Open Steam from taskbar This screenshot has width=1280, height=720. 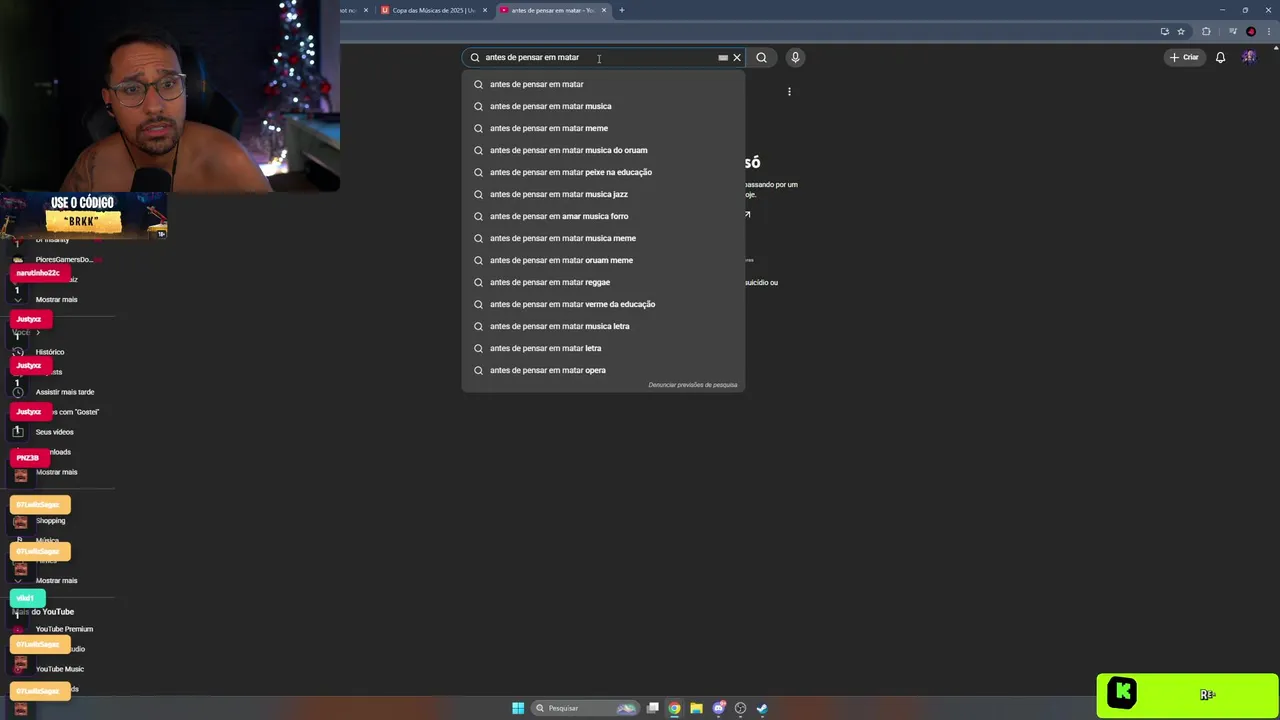tap(762, 708)
